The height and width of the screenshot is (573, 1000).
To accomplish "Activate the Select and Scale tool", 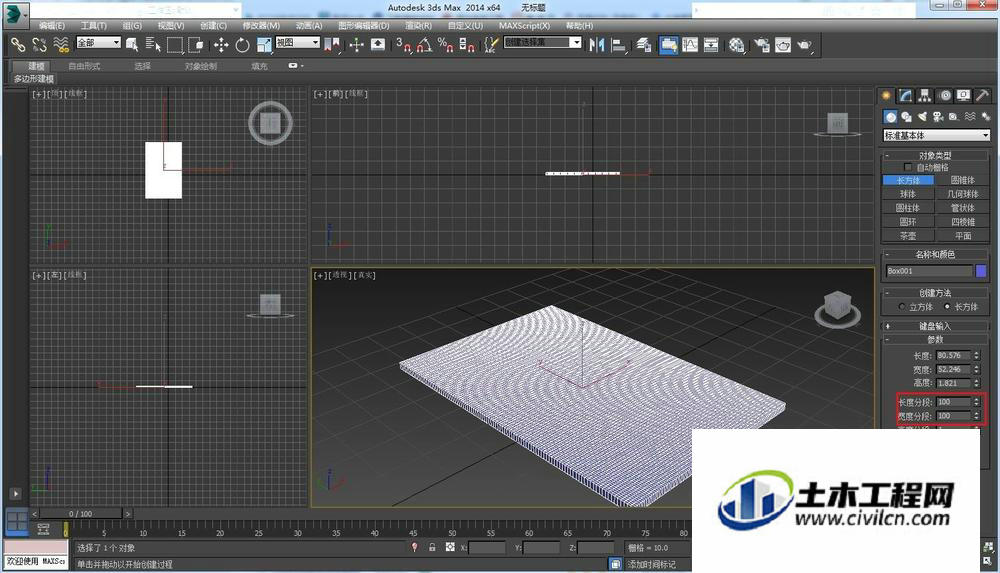I will pyautogui.click(x=264, y=45).
